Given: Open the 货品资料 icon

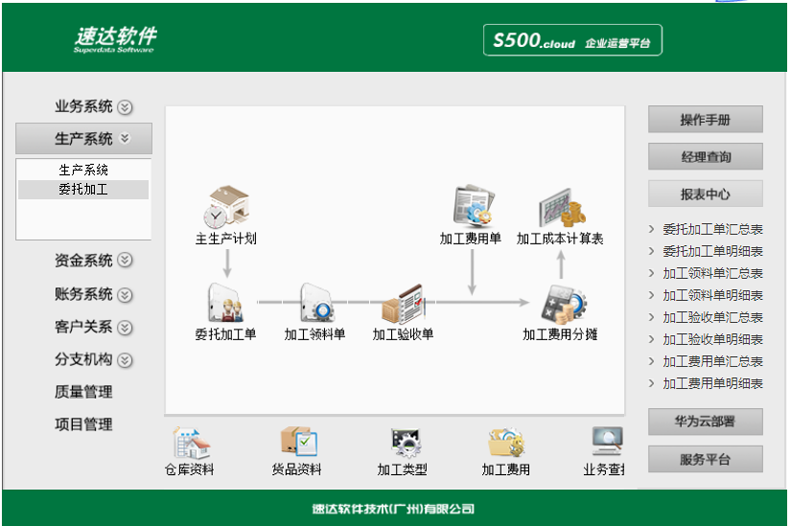Looking at the screenshot, I should coord(298,441).
